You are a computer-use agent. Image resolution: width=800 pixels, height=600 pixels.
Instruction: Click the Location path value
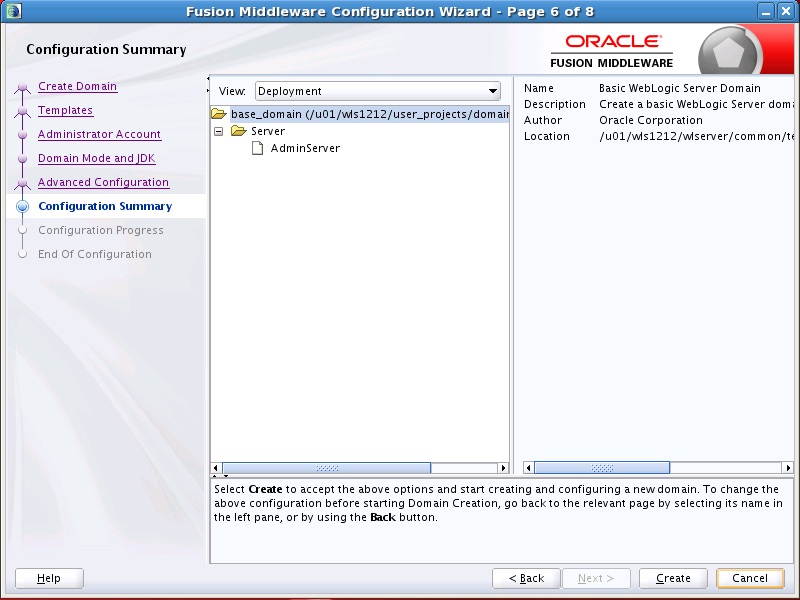point(696,136)
